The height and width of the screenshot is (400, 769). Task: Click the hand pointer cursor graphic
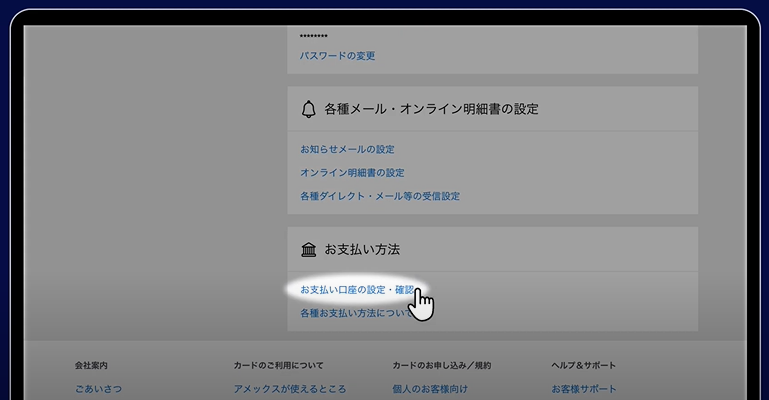click(422, 304)
